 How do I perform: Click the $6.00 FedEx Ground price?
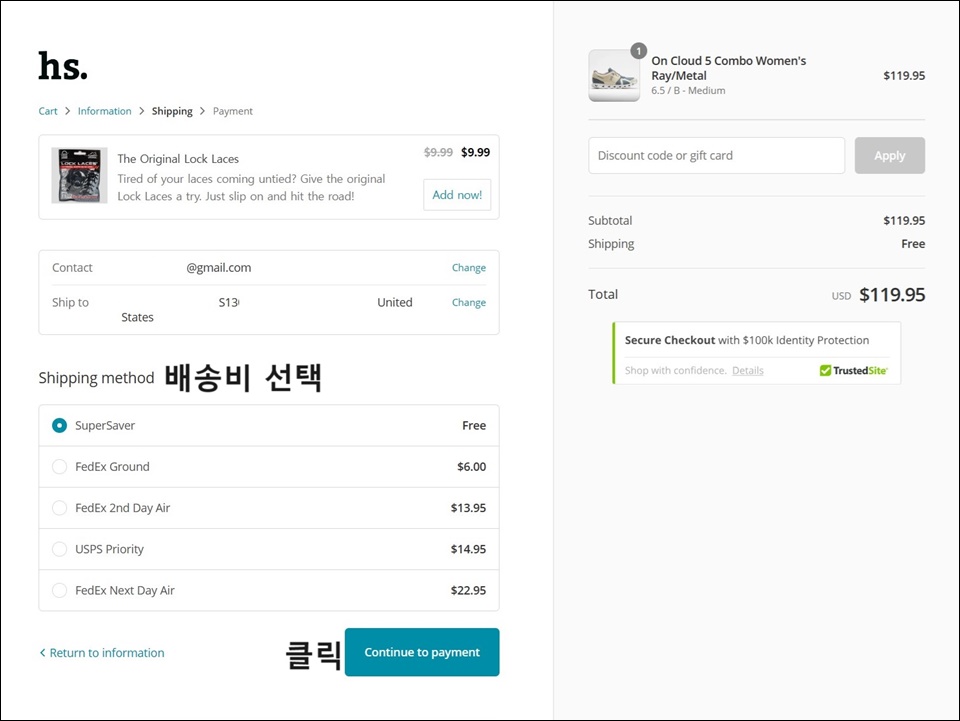click(471, 466)
